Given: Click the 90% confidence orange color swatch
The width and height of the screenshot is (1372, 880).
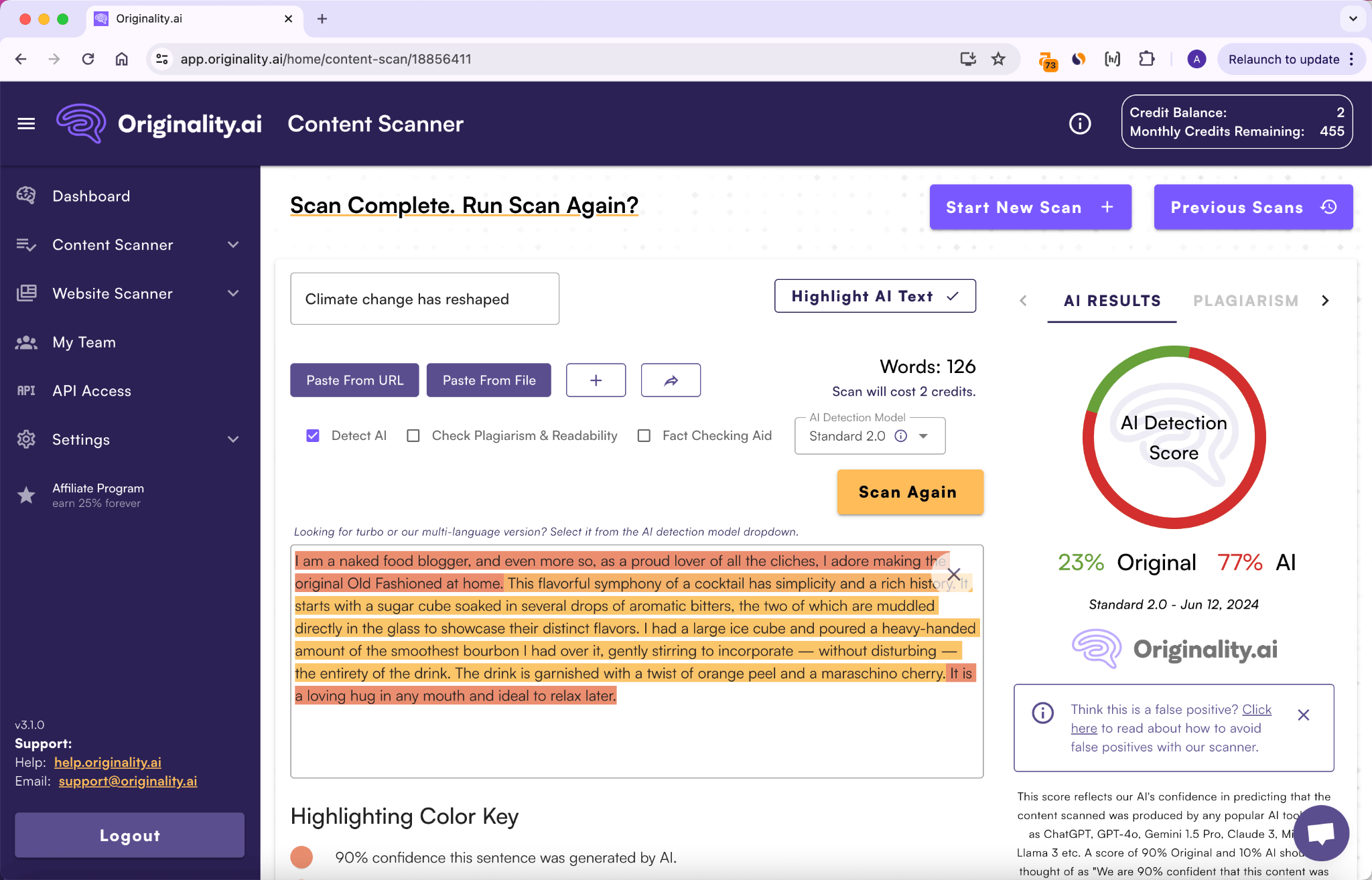Looking at the screenshot, I should tap(301, 857).
